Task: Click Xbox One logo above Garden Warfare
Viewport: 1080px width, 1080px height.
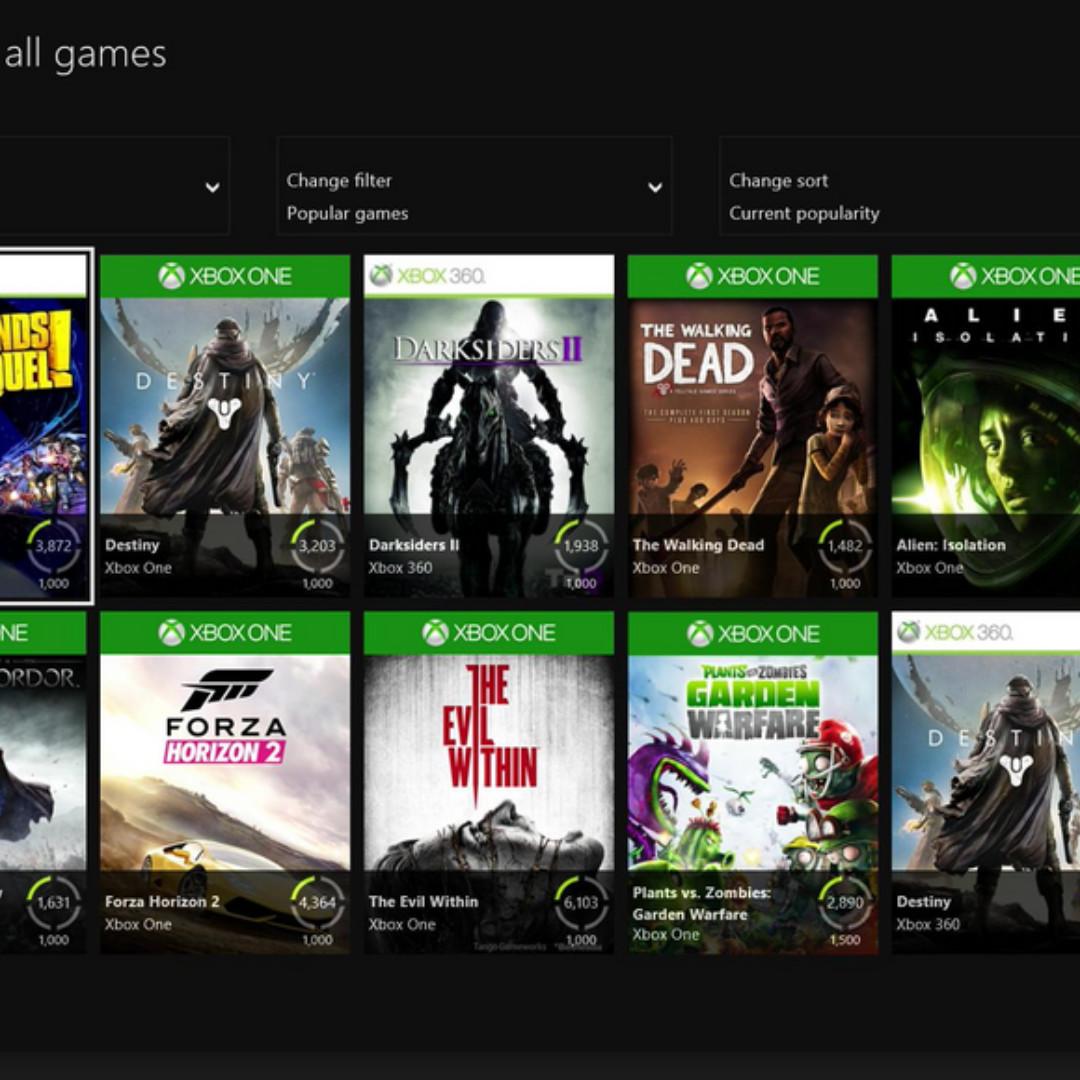Action: coord(753,633)
